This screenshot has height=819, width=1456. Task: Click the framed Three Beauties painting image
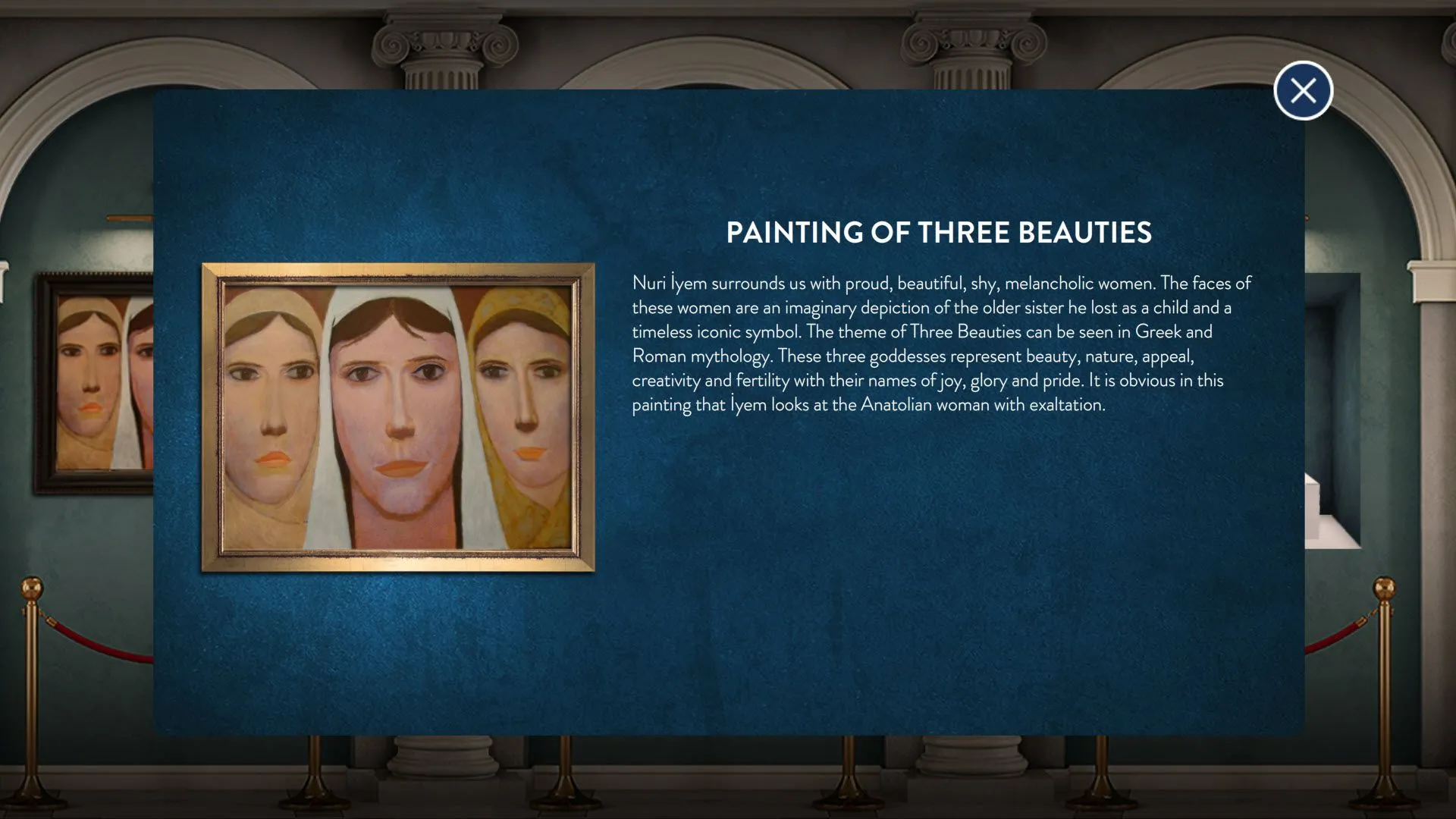coord(398,417)
